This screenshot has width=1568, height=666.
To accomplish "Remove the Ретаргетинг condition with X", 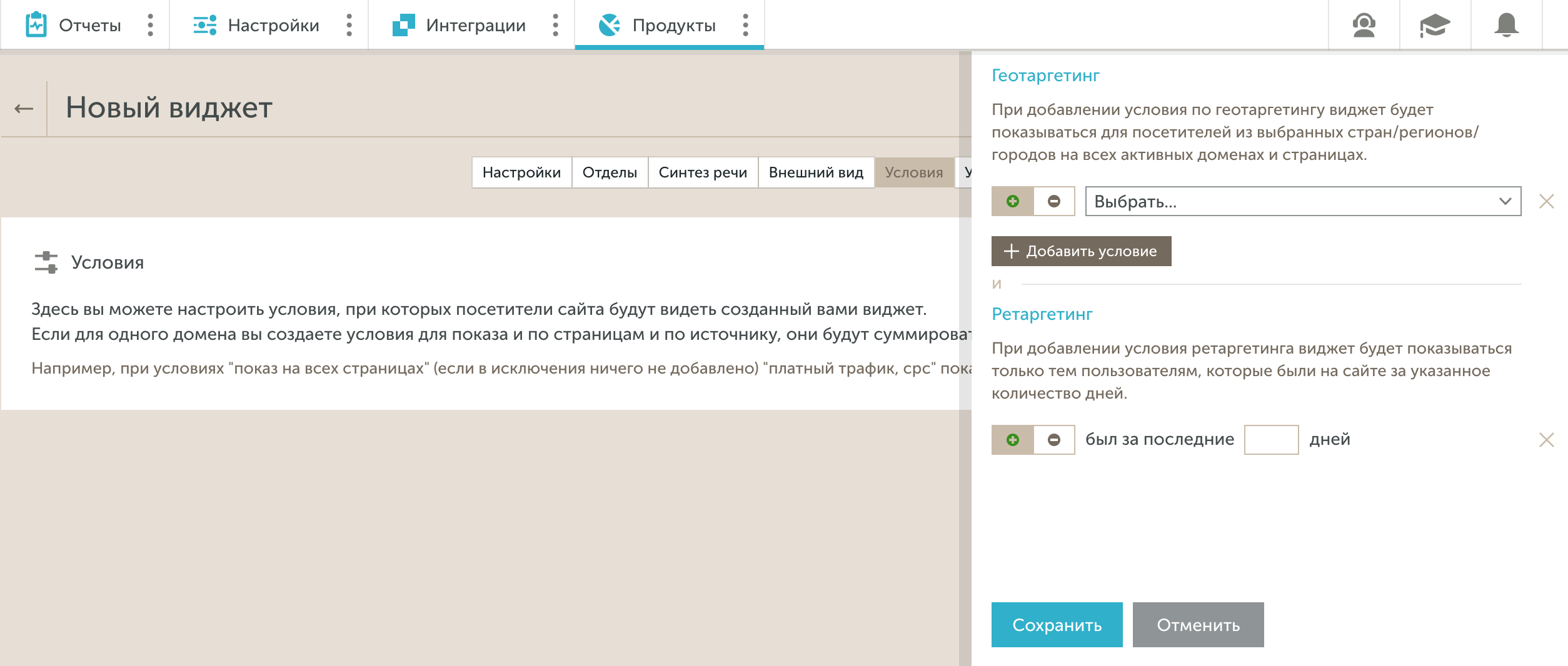I will (x=1546, y=440).
